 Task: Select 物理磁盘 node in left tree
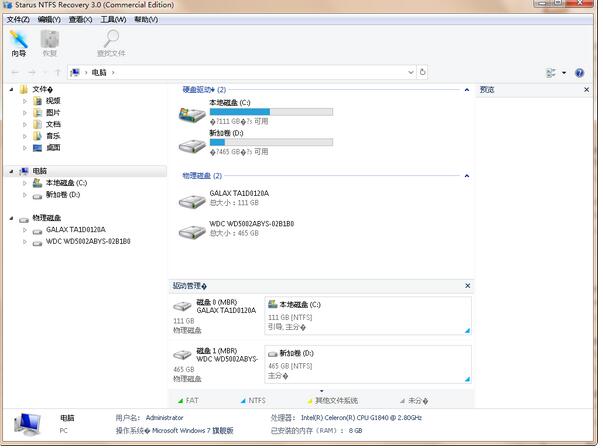pos(47,218)
